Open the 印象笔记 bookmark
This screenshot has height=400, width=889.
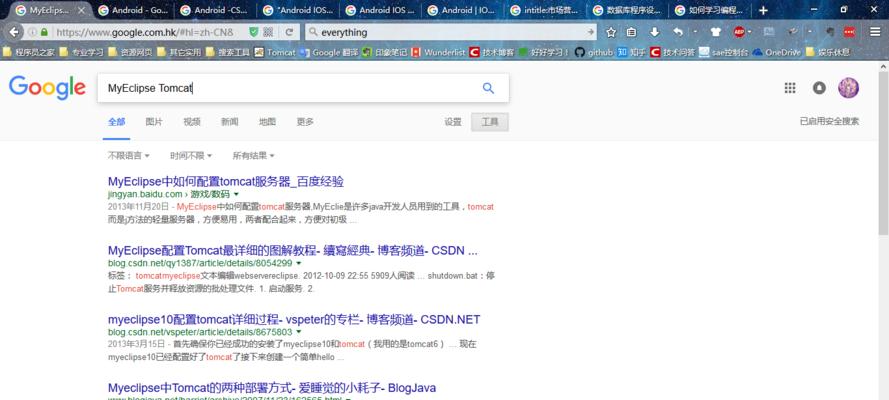coord(385,52)
